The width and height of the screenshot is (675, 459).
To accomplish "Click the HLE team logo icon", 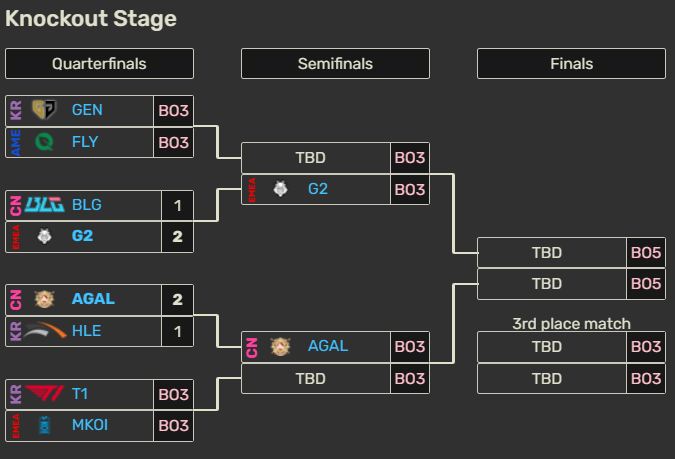I will coord(45,331).
